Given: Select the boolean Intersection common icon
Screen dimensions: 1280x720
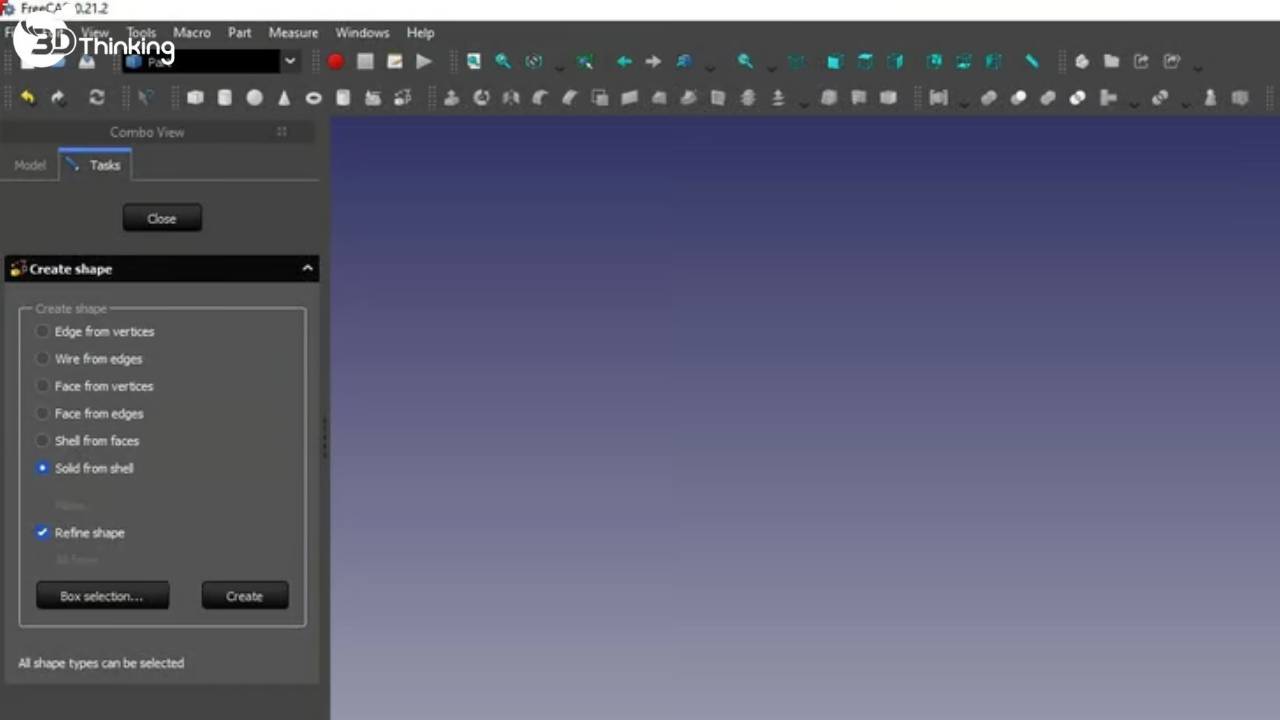Looking at the screenshot, I should pos(1078,98).
